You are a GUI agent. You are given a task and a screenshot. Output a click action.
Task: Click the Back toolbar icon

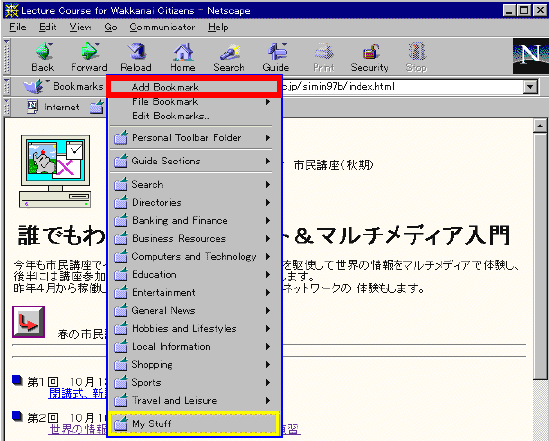point(43,57)
